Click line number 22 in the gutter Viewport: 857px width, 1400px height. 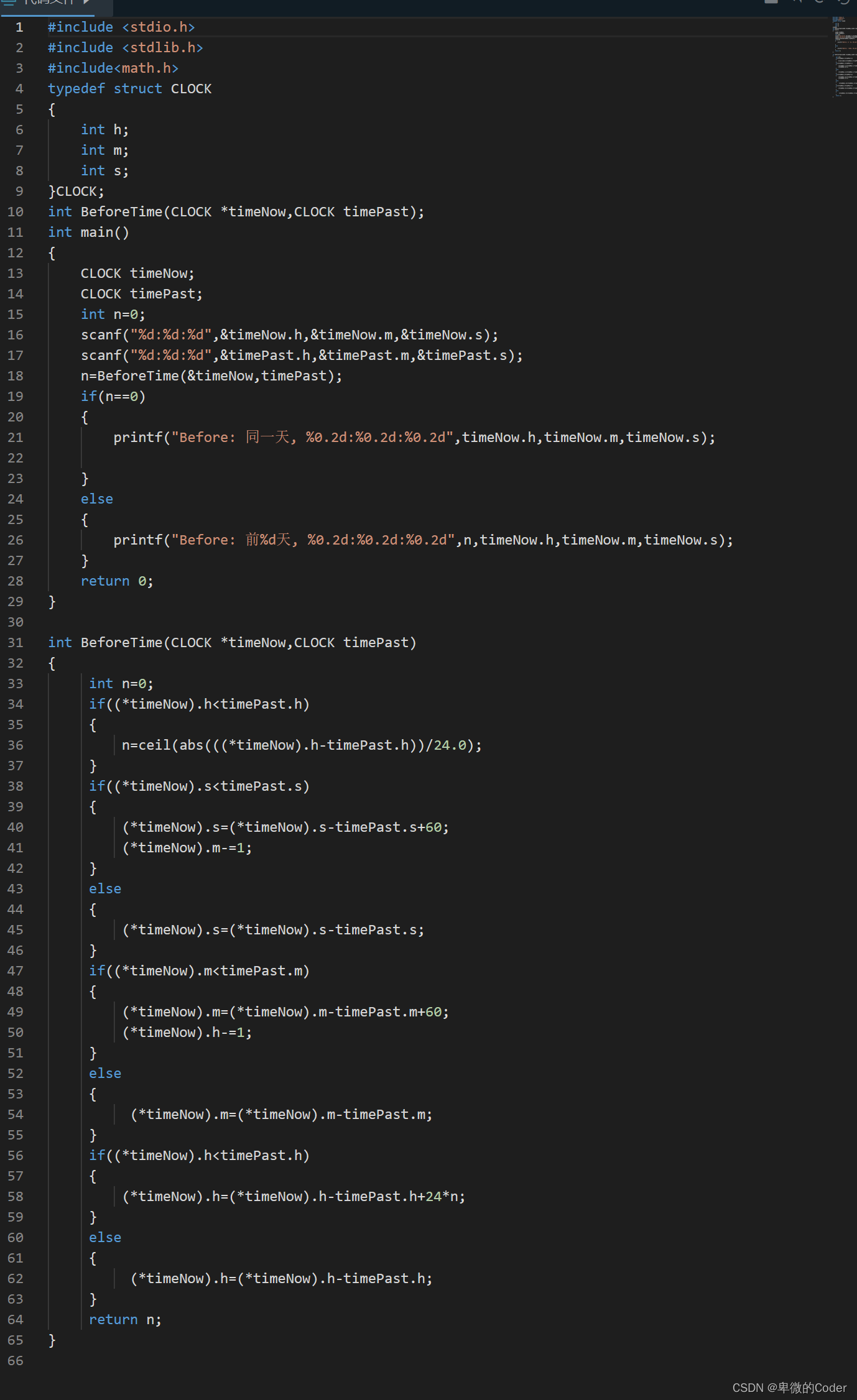click(16, 458)
